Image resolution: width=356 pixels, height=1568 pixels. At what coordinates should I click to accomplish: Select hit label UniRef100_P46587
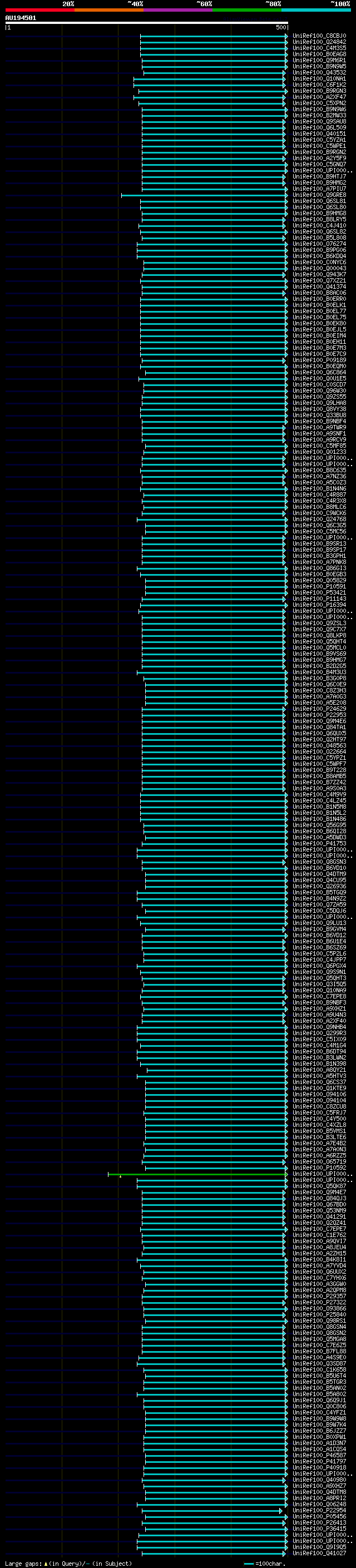(319, 1456)
